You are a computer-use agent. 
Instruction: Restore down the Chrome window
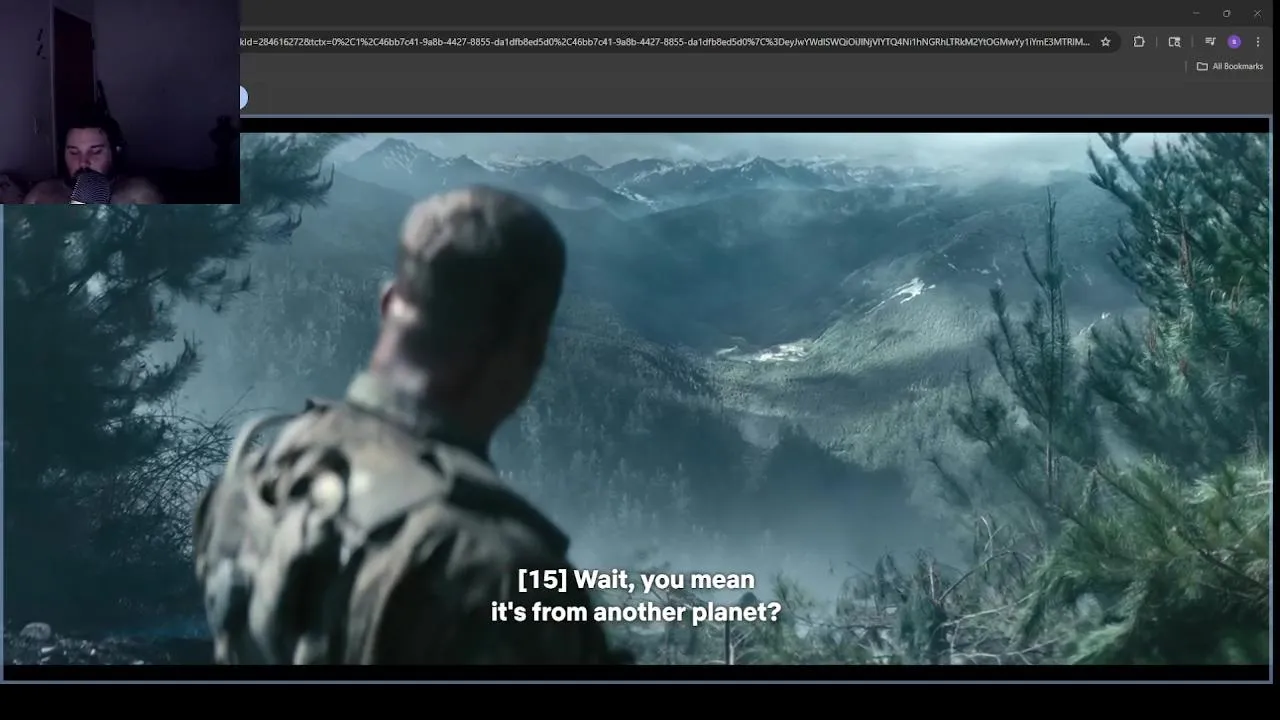click(1226, 13)
